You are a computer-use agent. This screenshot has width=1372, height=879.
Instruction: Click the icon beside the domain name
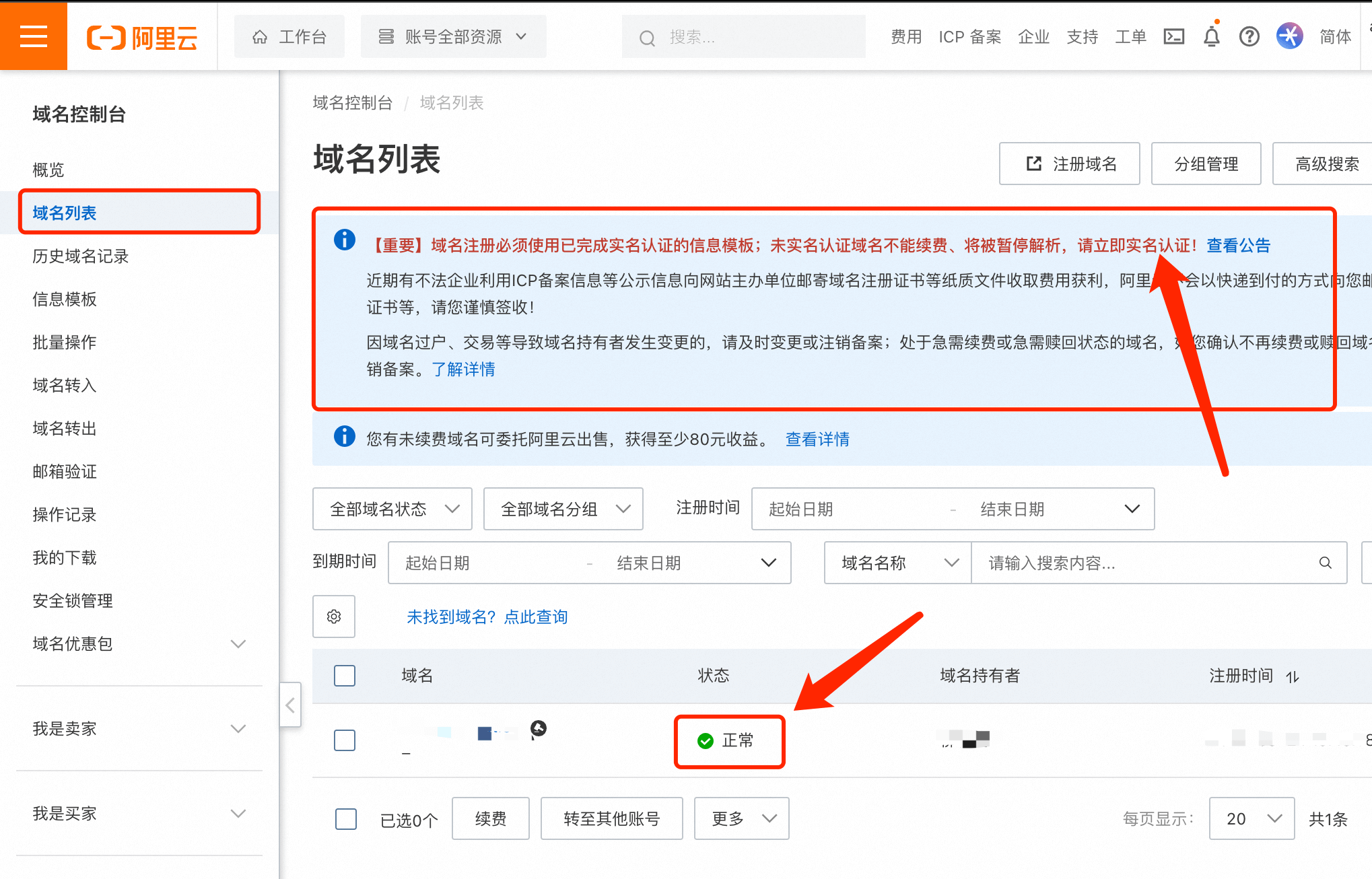point(539,729)
